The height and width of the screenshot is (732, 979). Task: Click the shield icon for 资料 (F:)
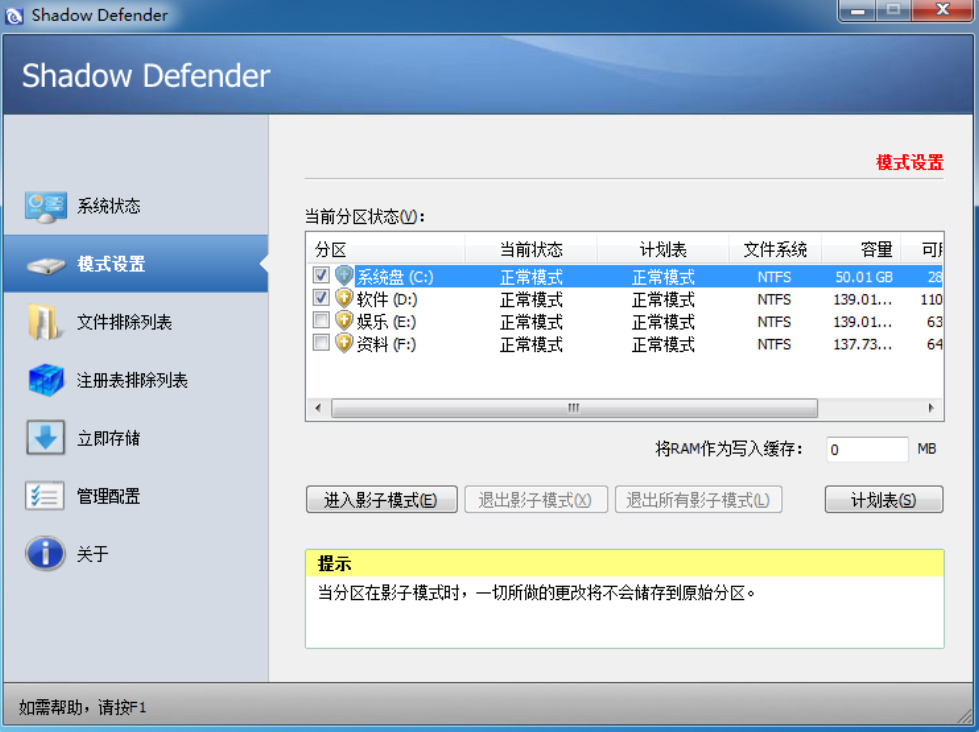point(344,343)
